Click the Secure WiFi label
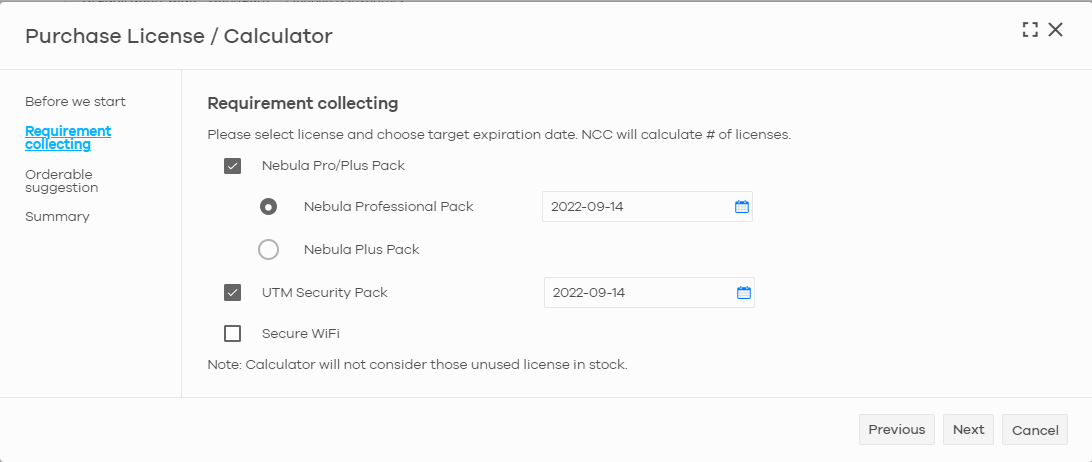This screenshot has width=1092, height=462. (x=301, y=334)
